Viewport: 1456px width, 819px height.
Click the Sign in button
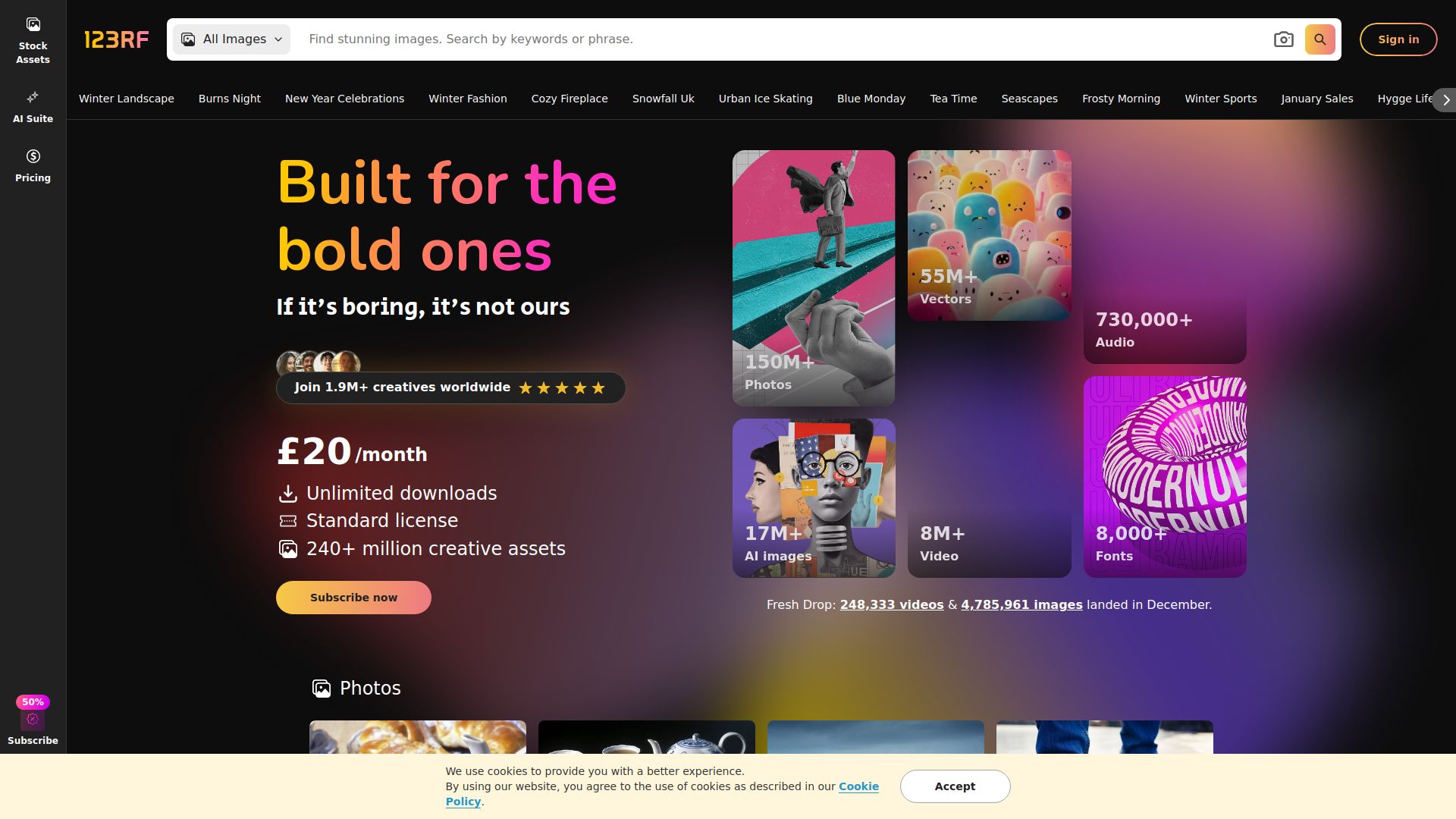1398,39
